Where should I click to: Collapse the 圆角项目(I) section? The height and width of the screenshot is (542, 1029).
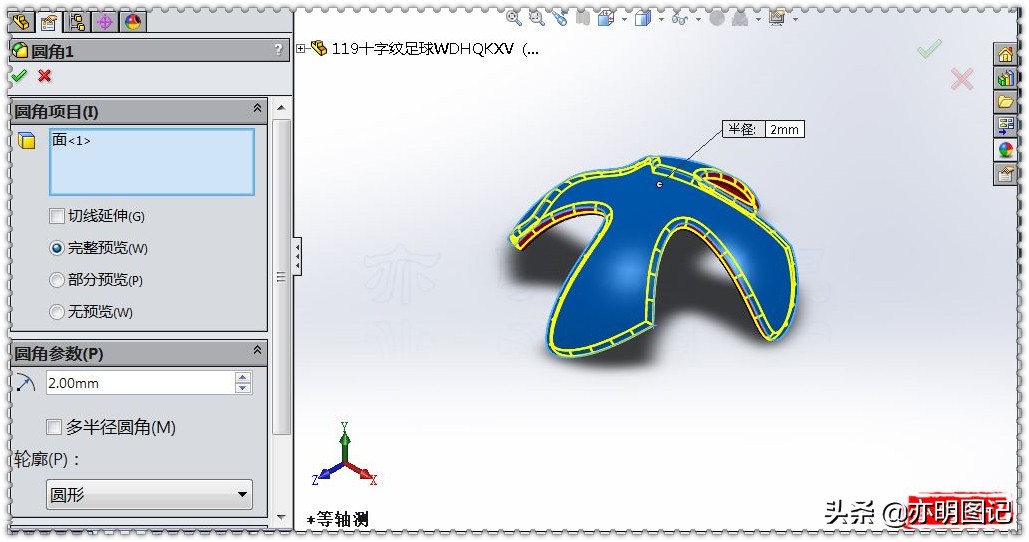[x=257, y=108]
